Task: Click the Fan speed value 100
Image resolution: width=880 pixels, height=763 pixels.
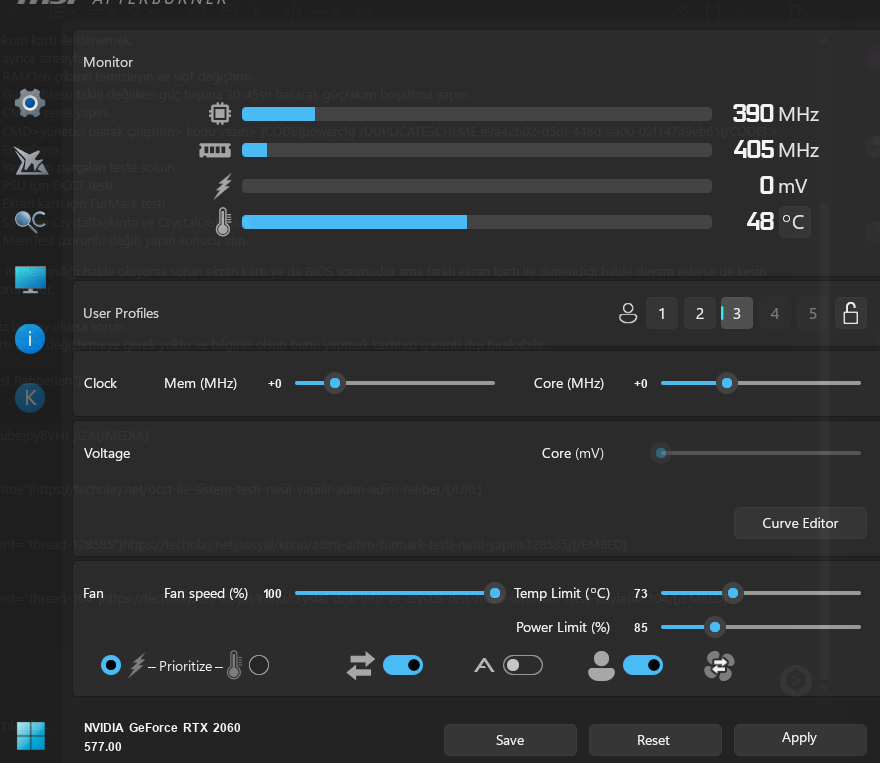Action: click(x=272, y=594)
